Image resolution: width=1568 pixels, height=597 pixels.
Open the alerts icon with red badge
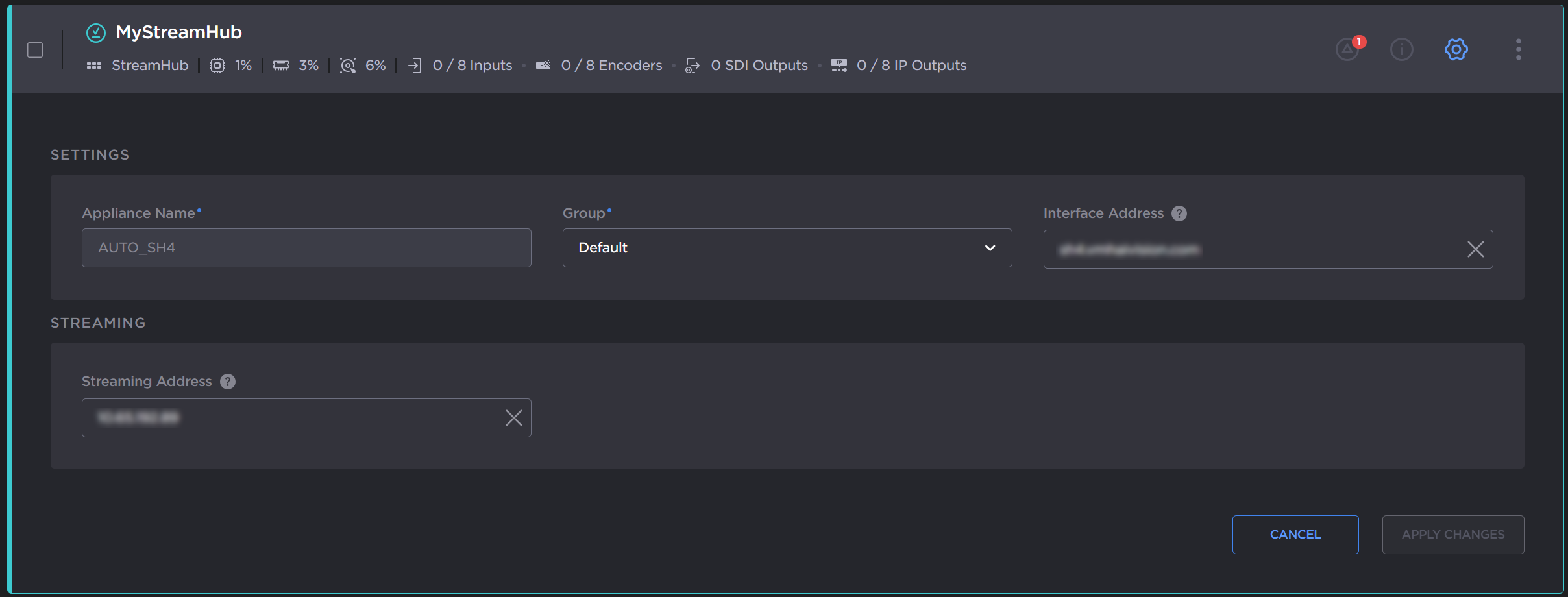[1348, 49]
